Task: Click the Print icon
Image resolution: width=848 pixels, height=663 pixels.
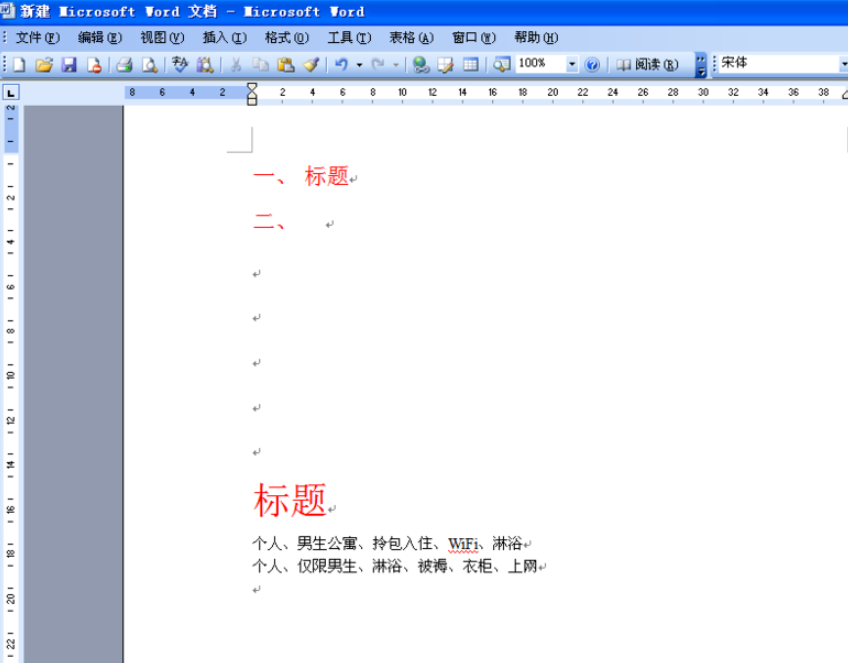Action: click(124, 65)
